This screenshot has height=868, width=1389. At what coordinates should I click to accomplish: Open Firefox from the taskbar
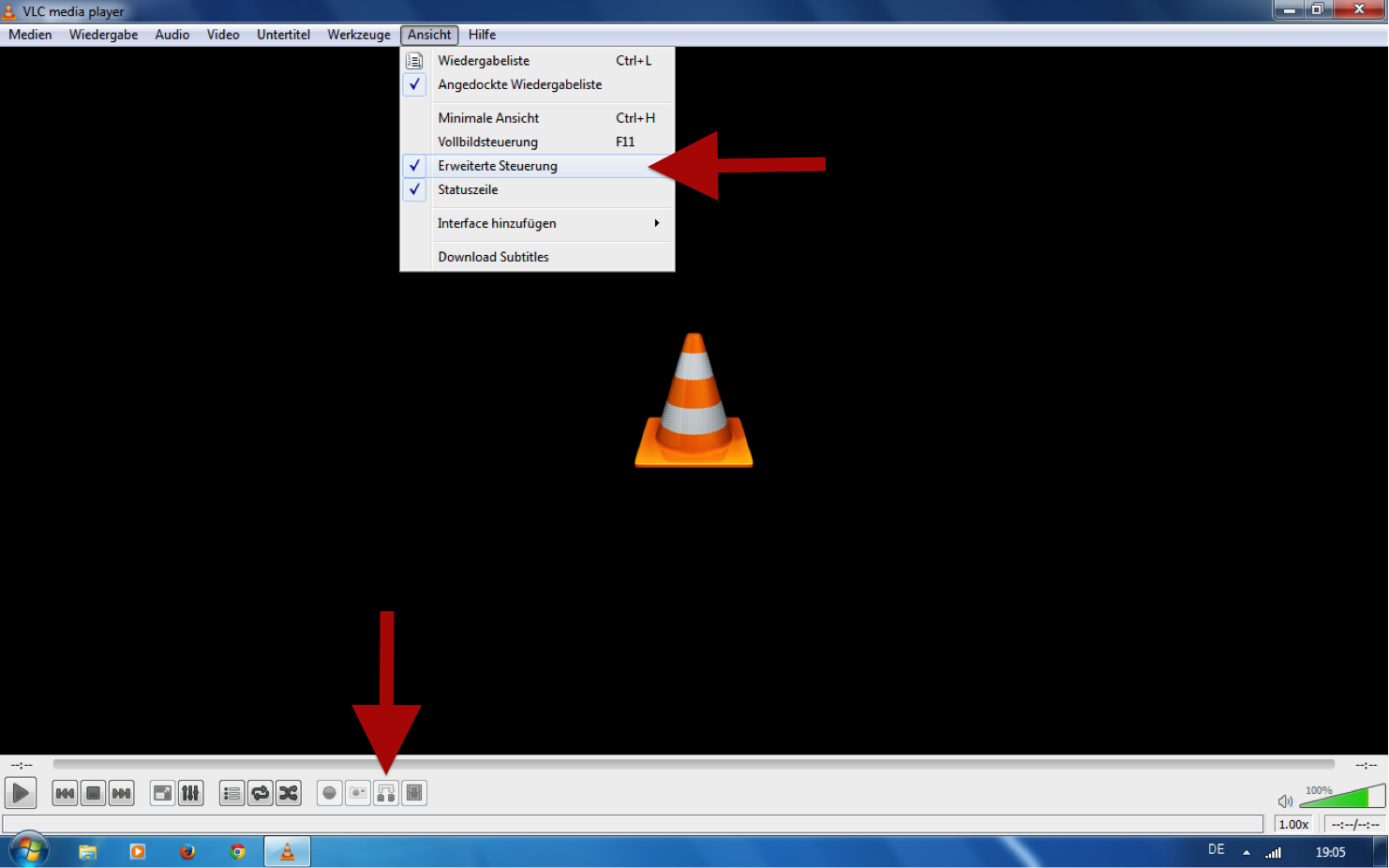187,852
